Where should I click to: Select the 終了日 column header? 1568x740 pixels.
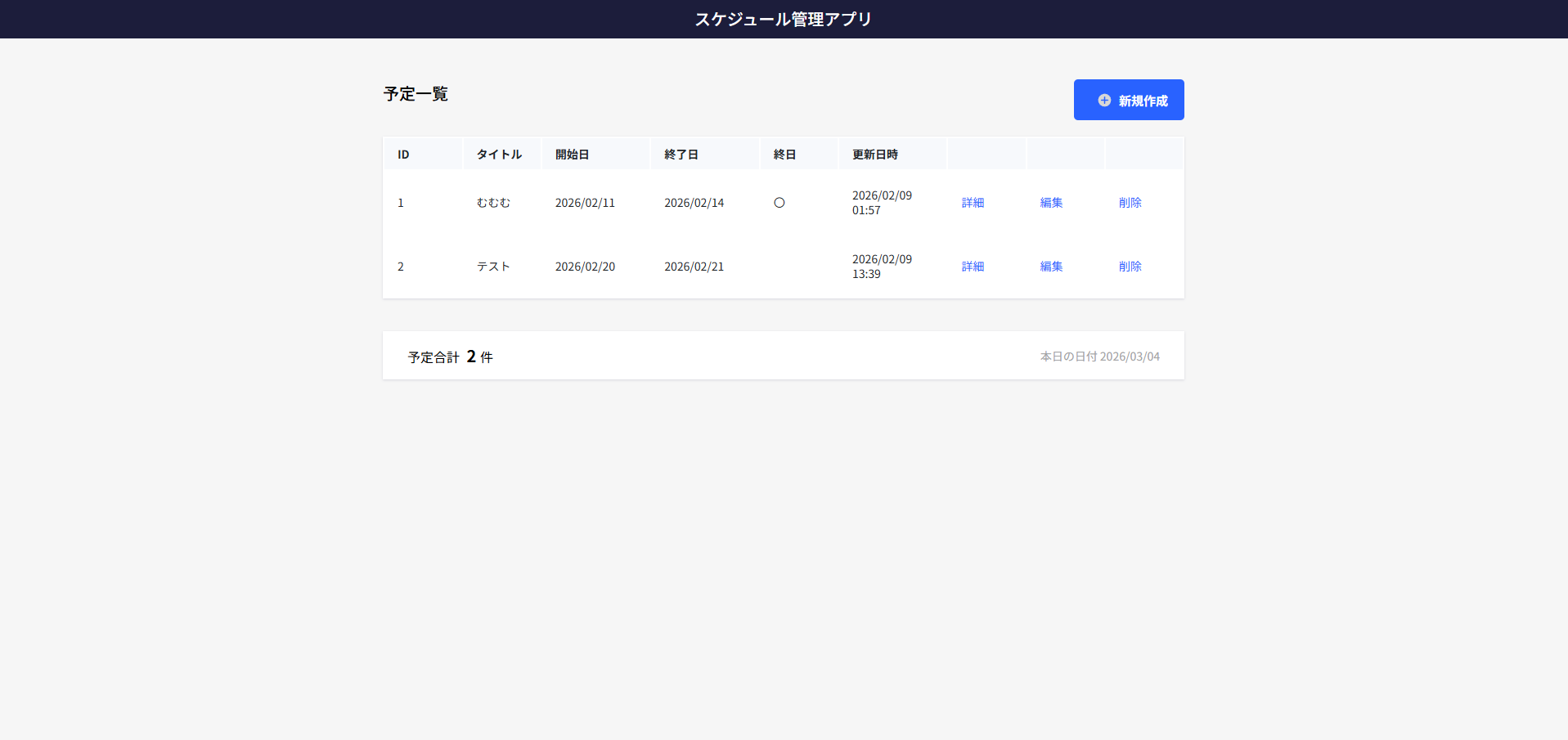click(681, 155)
